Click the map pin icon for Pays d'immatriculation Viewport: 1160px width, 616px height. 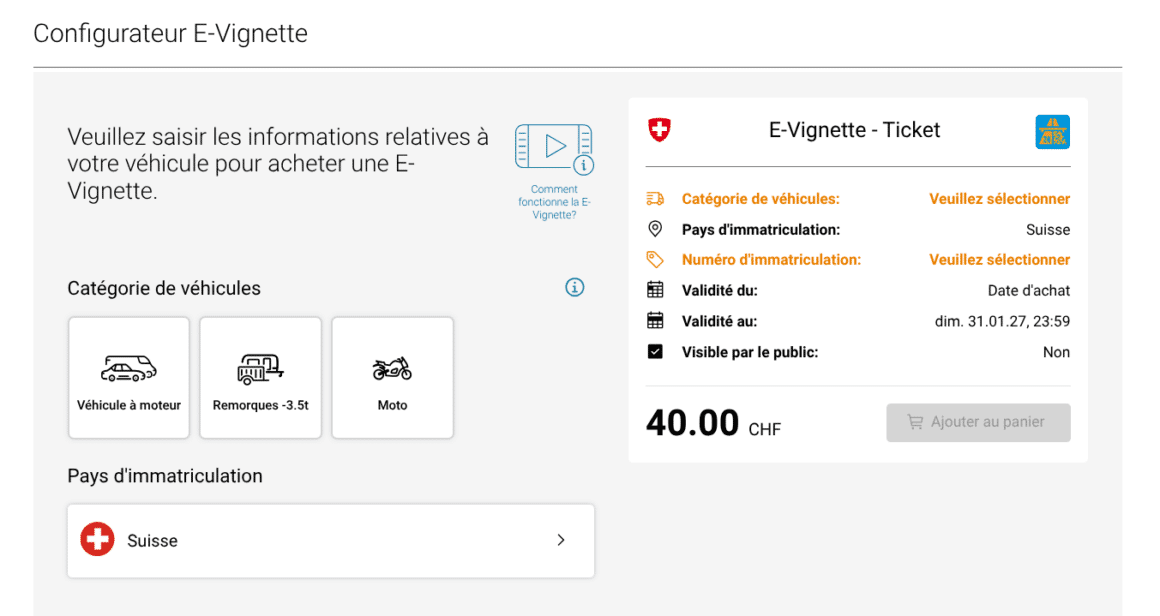pos(656,228)
